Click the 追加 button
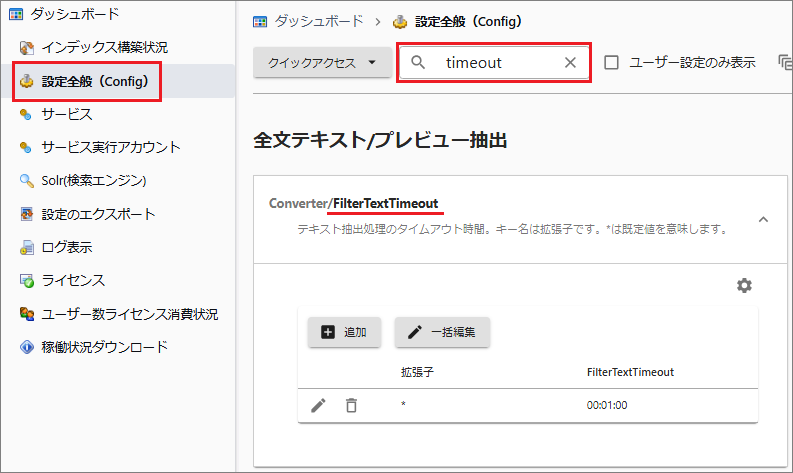Screen dimensions: 793x473 [344, 332]
